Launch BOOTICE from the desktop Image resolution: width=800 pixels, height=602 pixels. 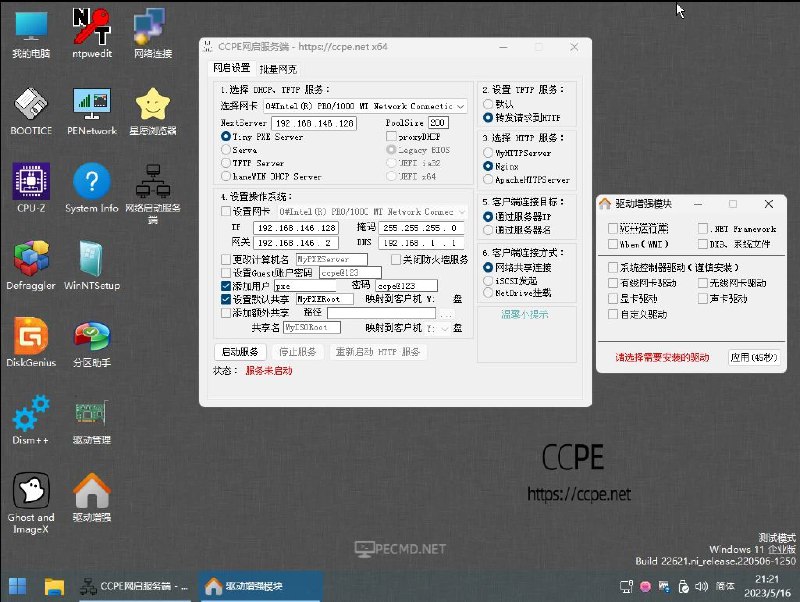[30, 113]
